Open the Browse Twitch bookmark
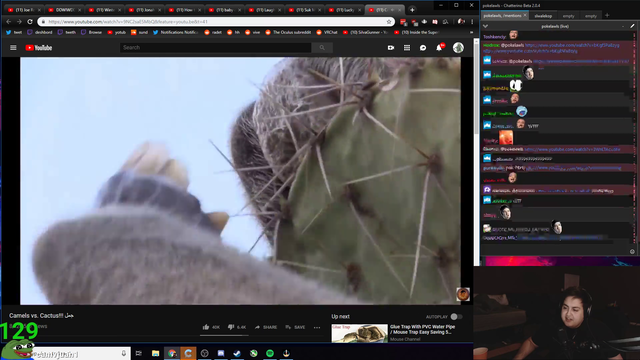 (91, 32)
